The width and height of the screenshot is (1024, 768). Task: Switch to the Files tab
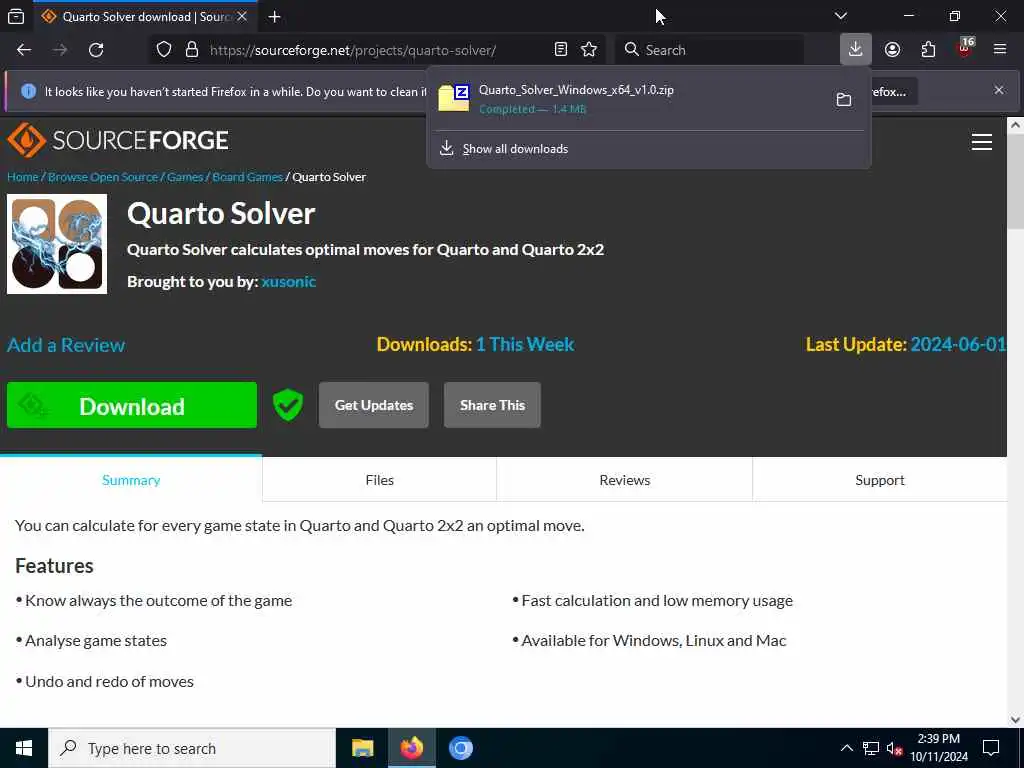pyautogui.click(x=379, y=480)
